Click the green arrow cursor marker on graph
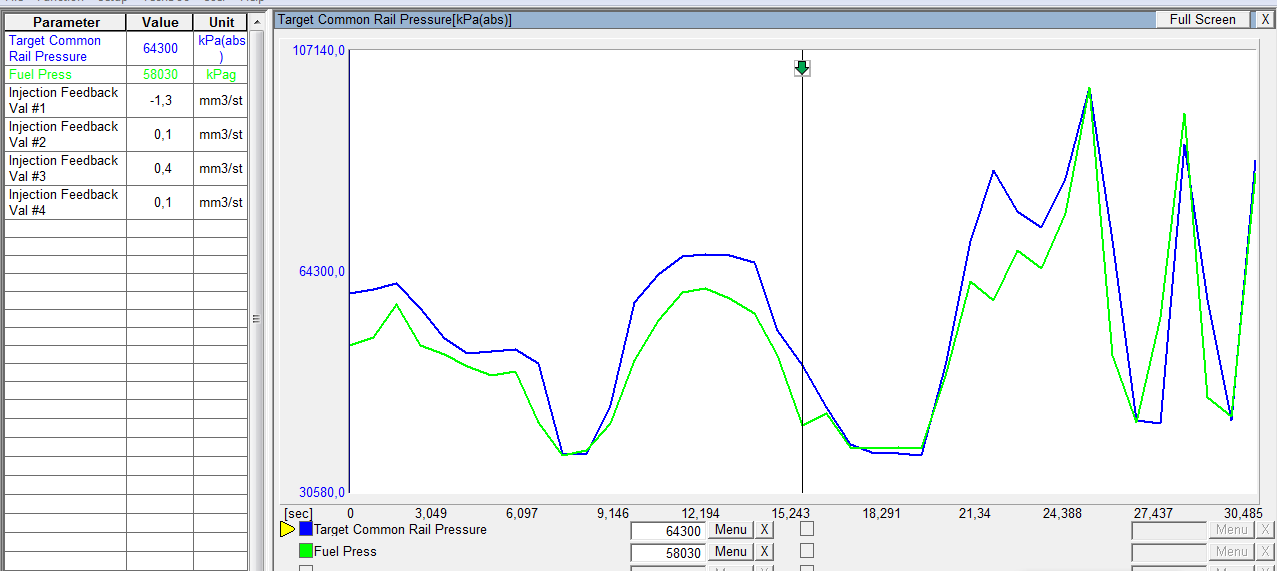Viewport: 1277px width, 571px height. pyautogui.click(x=802, y=68)
